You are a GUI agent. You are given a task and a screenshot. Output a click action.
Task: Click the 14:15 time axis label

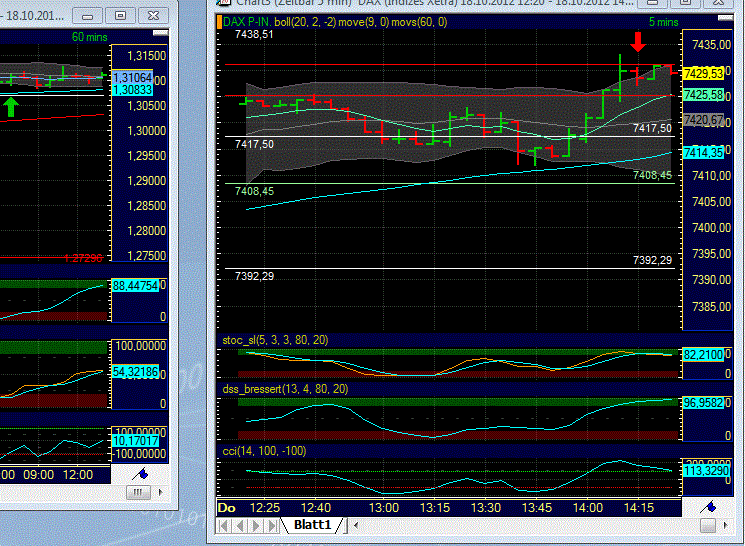[639, 508]
